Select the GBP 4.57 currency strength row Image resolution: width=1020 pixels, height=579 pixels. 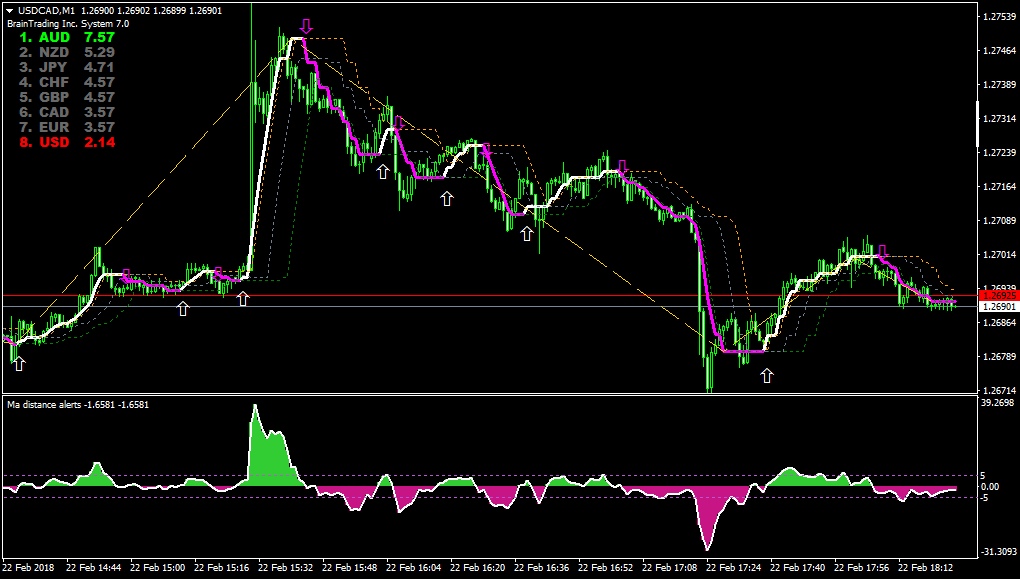click(67, 97)
